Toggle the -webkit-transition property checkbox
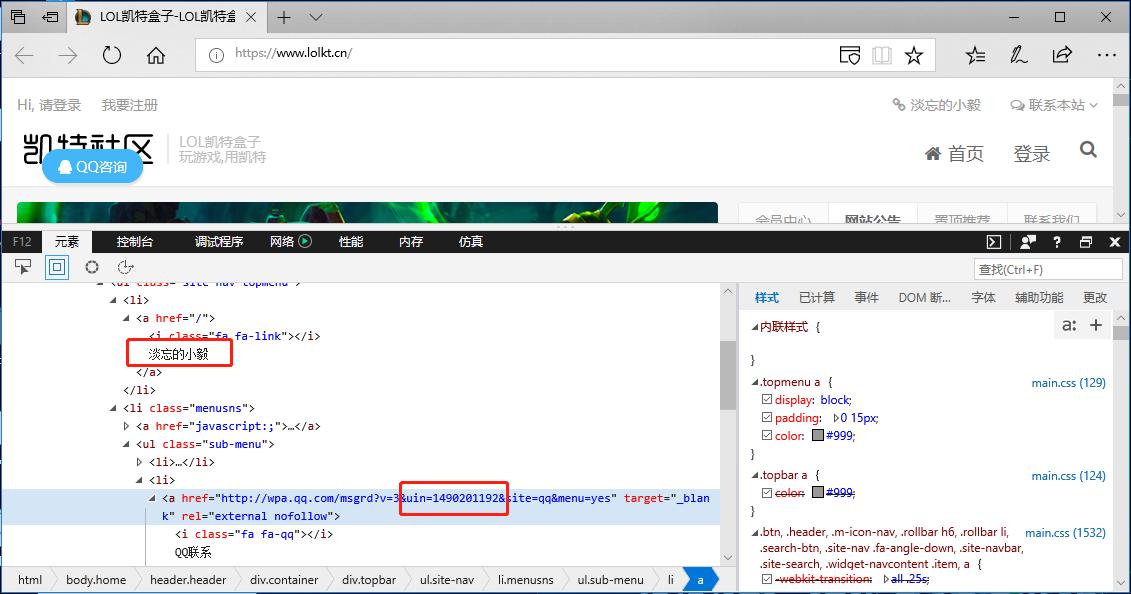 tap(767, 579)
